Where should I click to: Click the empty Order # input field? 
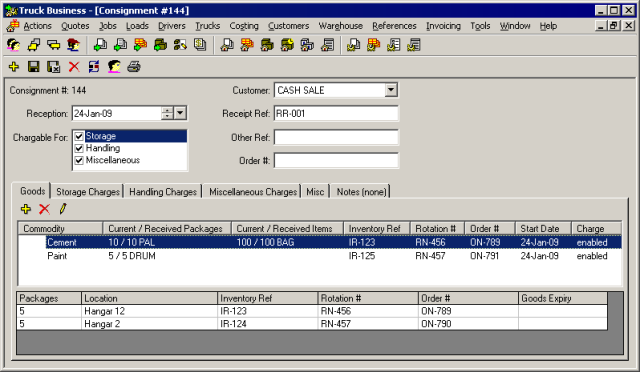pyautogui.click(x=336, y=160)
